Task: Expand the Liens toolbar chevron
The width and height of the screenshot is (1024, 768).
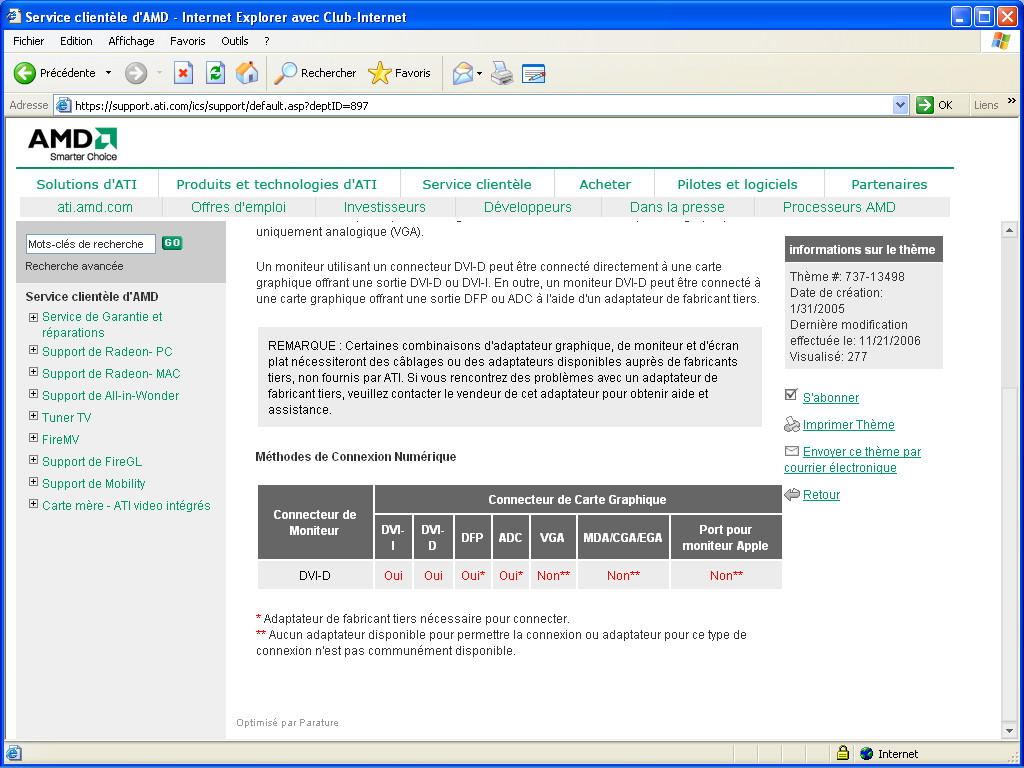Action: 1012,101
